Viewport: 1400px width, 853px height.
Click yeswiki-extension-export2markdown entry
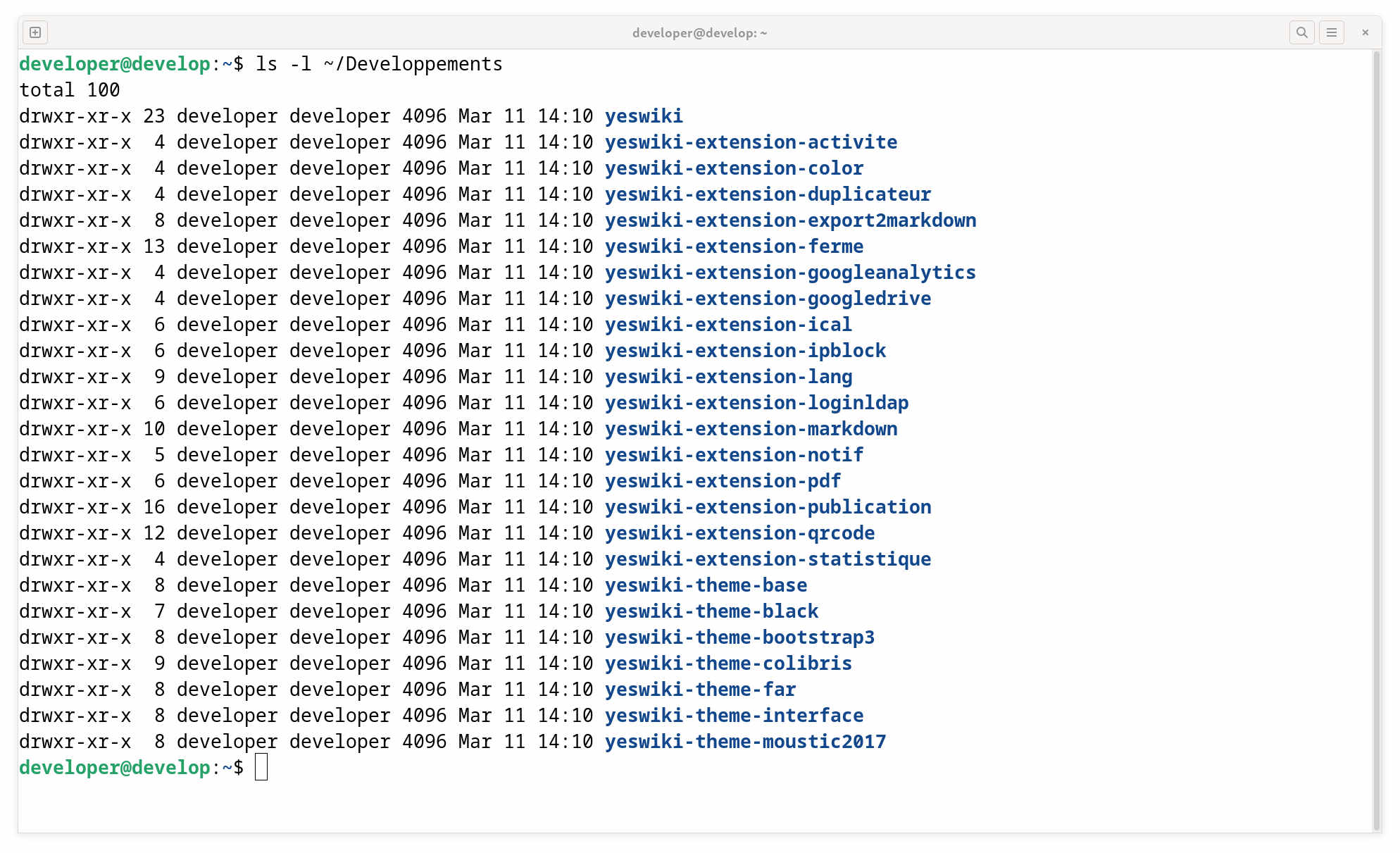pyautogui.click(x=789, y=220)
